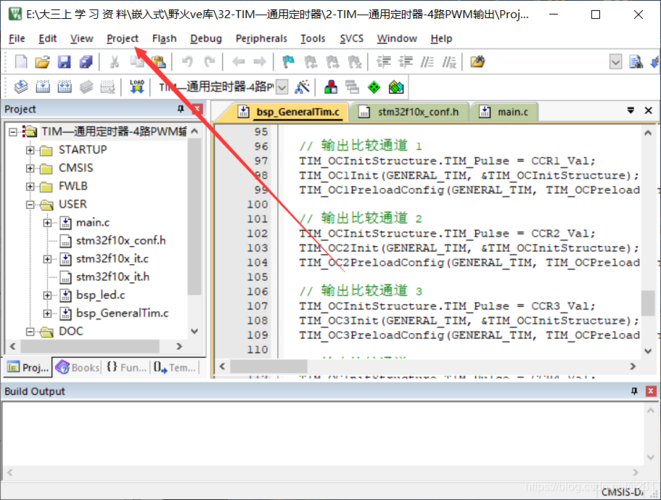Open editor tab list dropdown arrow

[x=631, y=110]
